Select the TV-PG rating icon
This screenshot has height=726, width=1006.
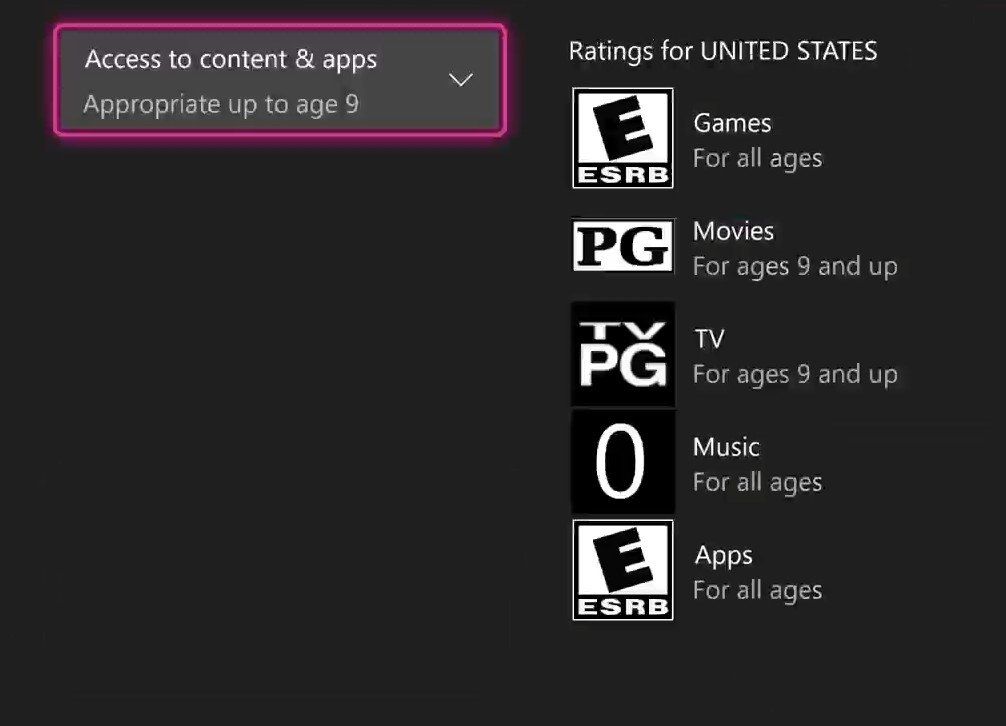(x=622, y=353)
